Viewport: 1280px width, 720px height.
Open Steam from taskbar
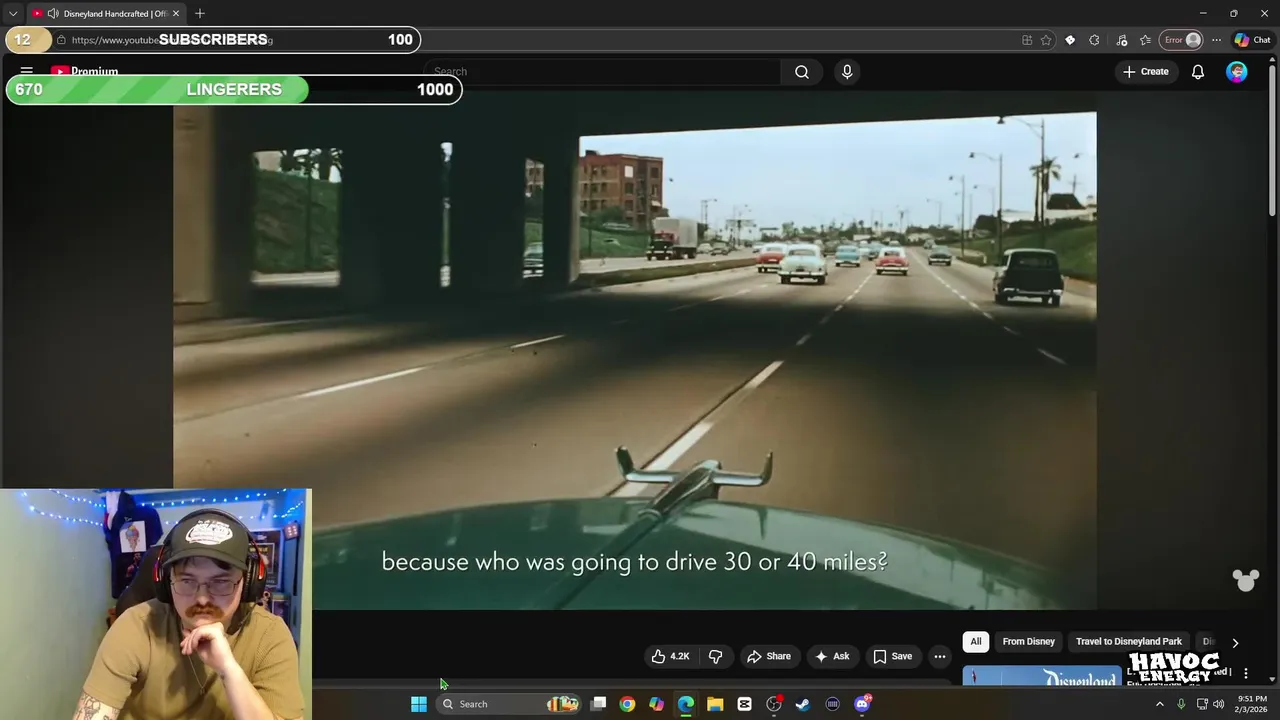[x=802, y=704]
